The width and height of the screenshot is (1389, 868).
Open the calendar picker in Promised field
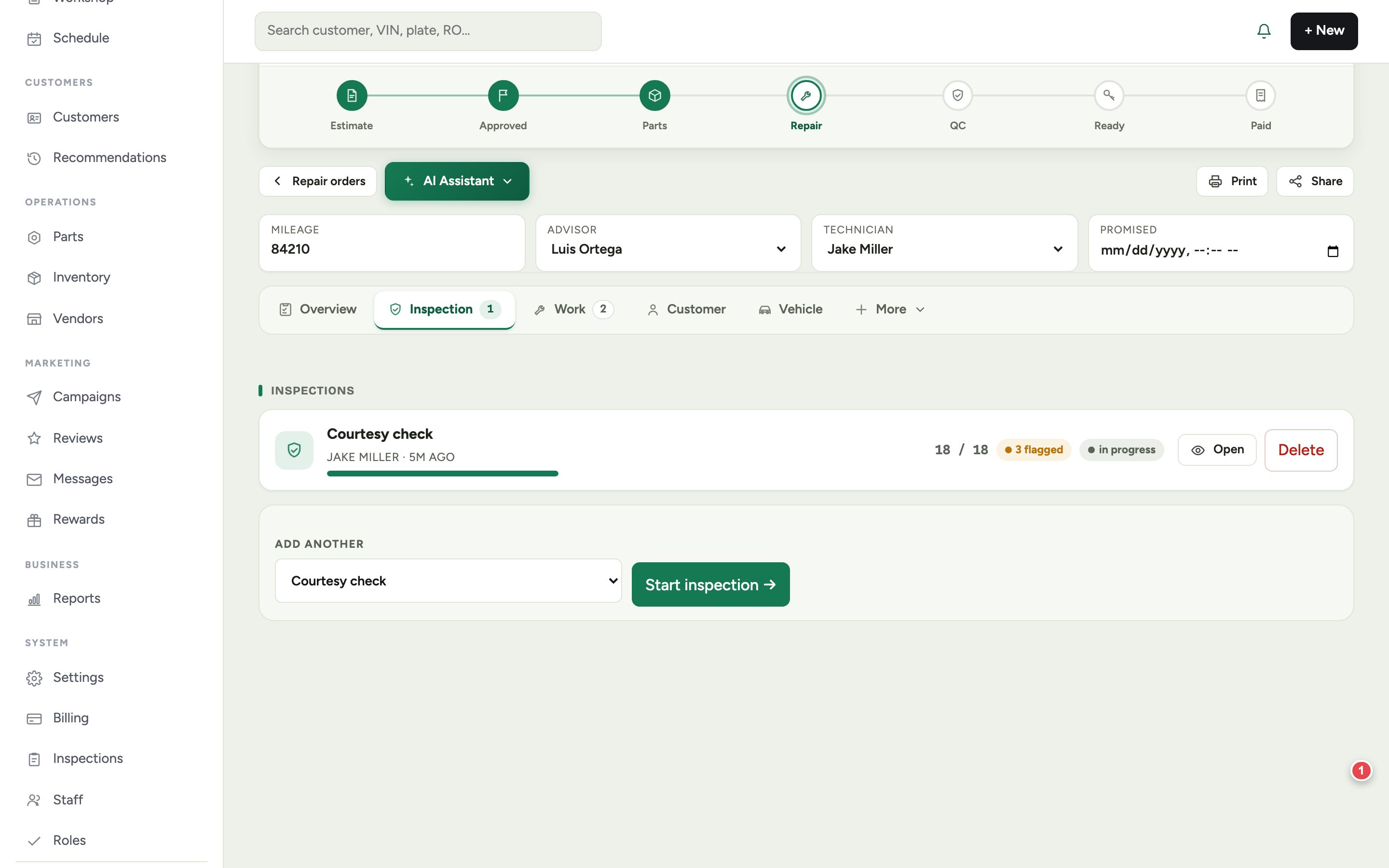pyautogui.click(x=1333, y=251)
